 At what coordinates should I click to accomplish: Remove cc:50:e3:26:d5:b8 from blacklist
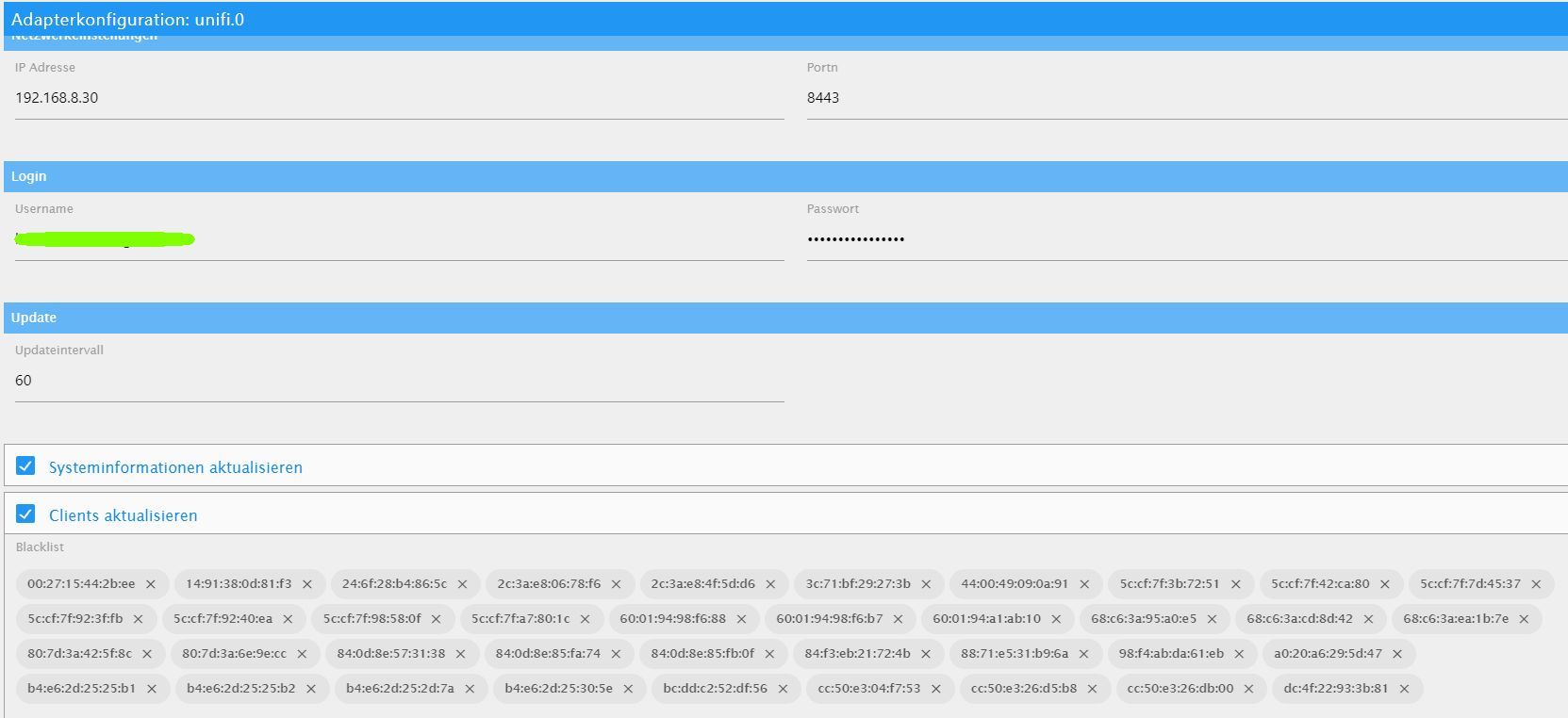[1093, 689]
